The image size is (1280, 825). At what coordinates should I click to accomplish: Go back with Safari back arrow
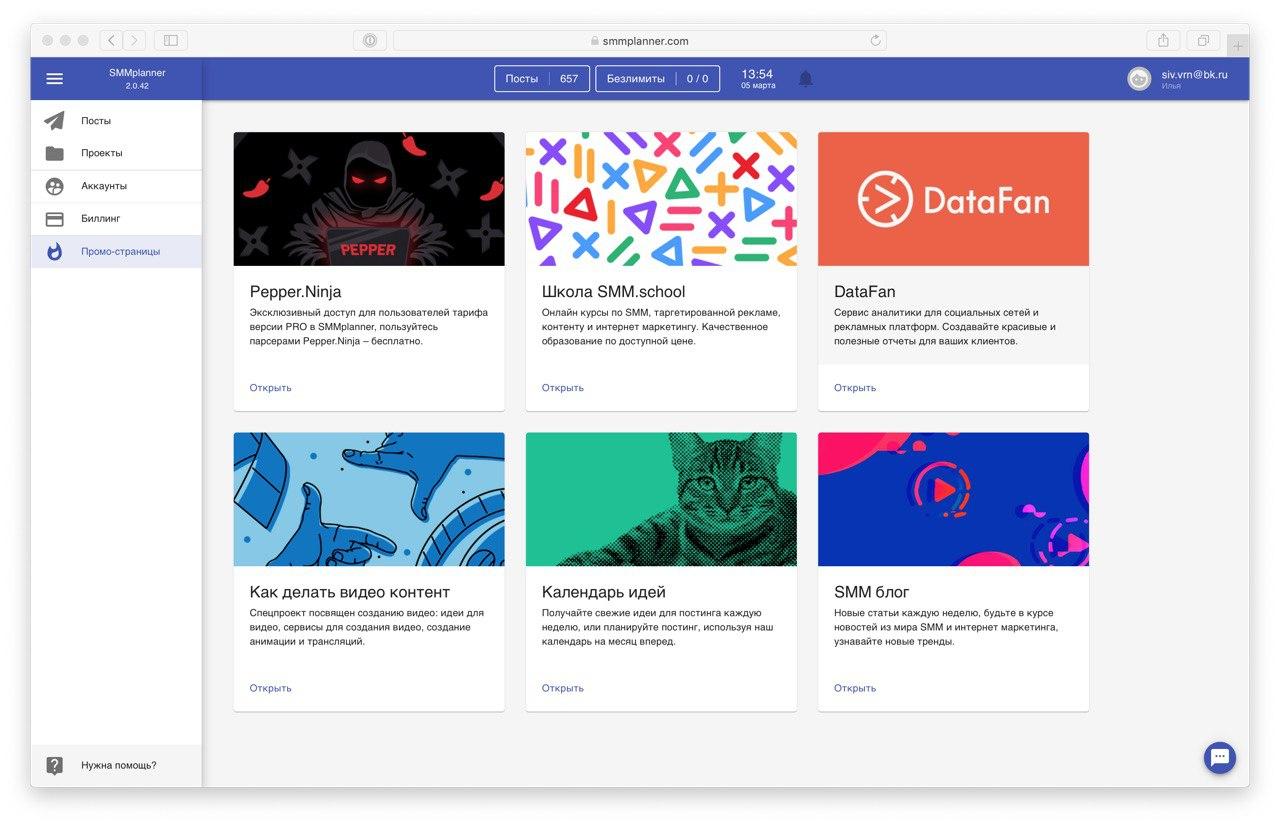click(111, 41)
